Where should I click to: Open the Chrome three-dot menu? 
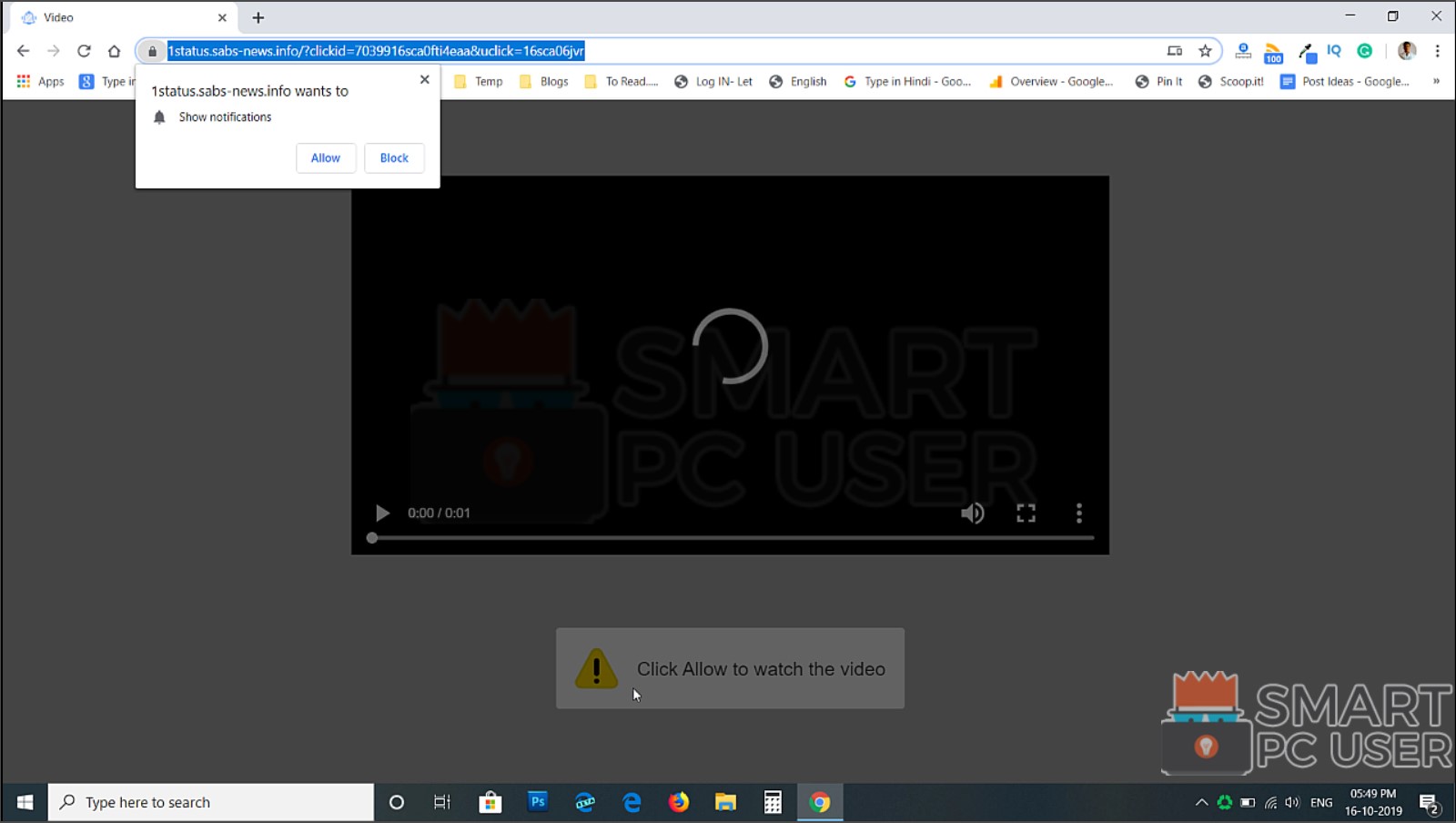click(1436, 51)
